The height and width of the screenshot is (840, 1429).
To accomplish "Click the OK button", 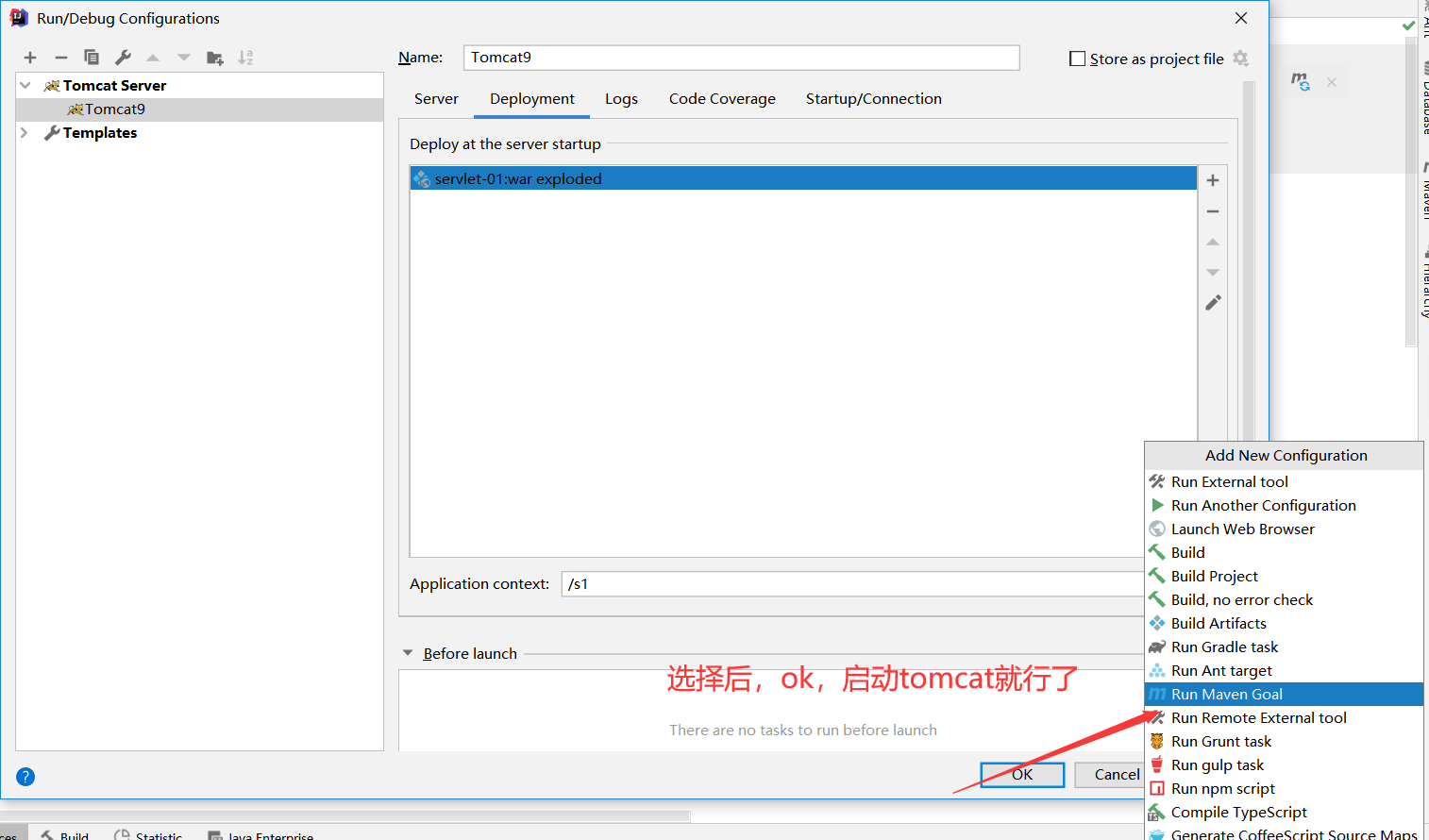I will pyautogui.click(x=1022, y=775).
